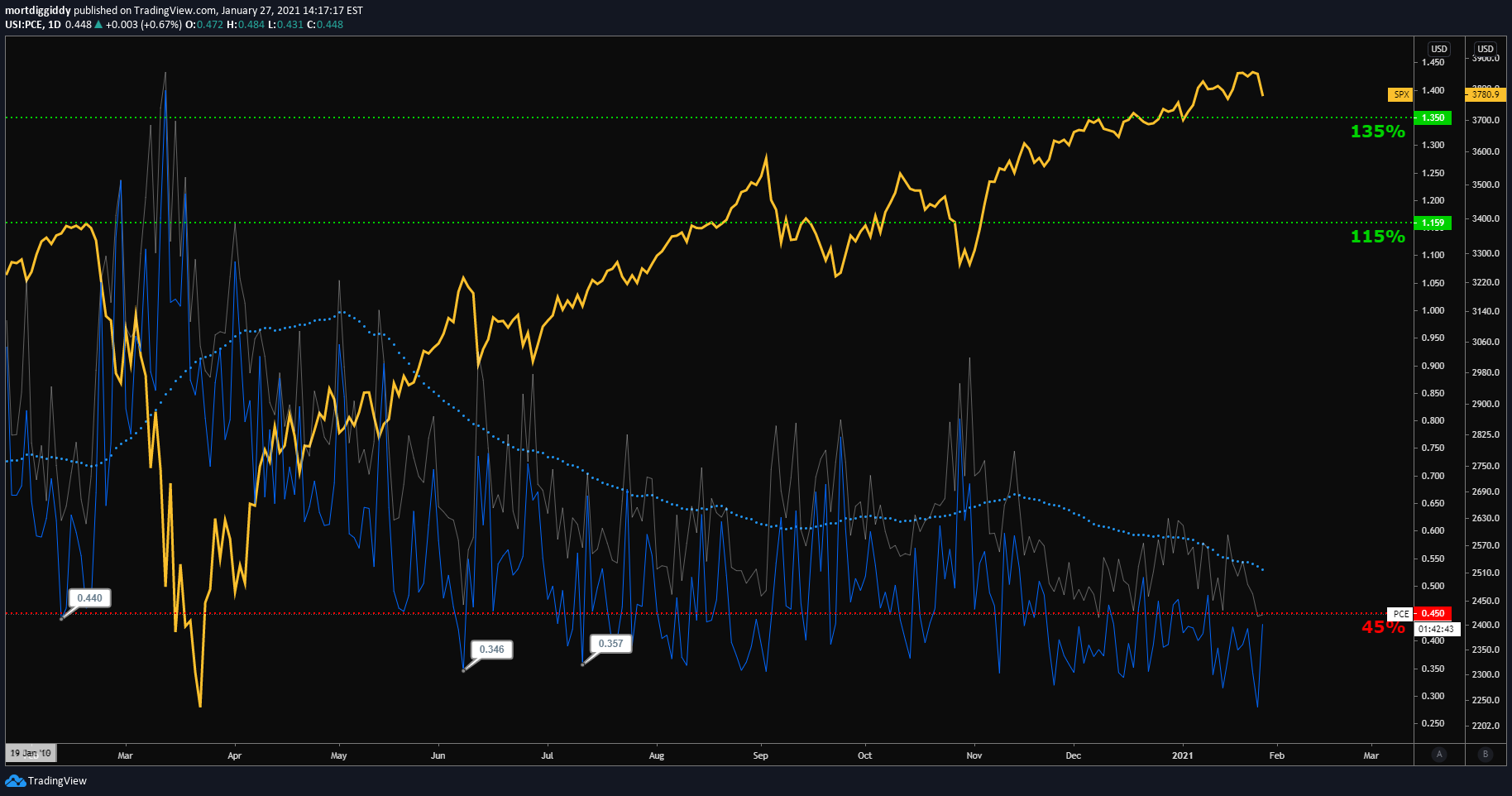Viewport: 1512px width, 796px height.
Task: Click the Oct label on time axis
Action: pyautogui.click(x=865, y=755)
